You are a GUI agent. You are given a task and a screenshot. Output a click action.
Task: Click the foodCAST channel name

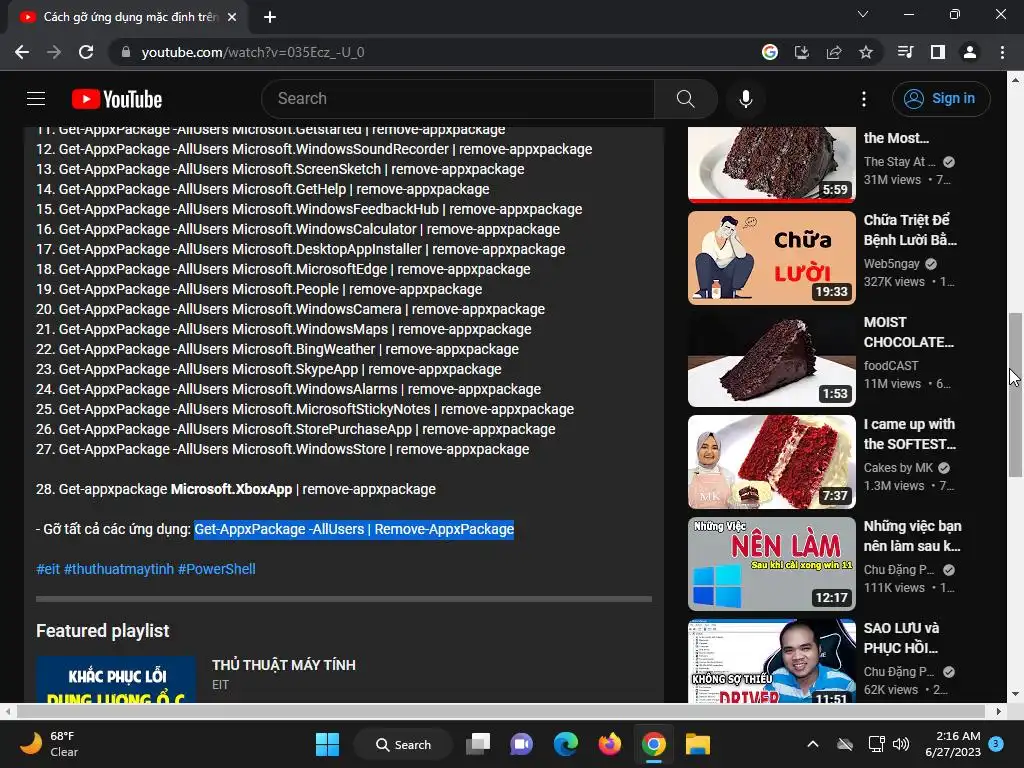point(891,366)
